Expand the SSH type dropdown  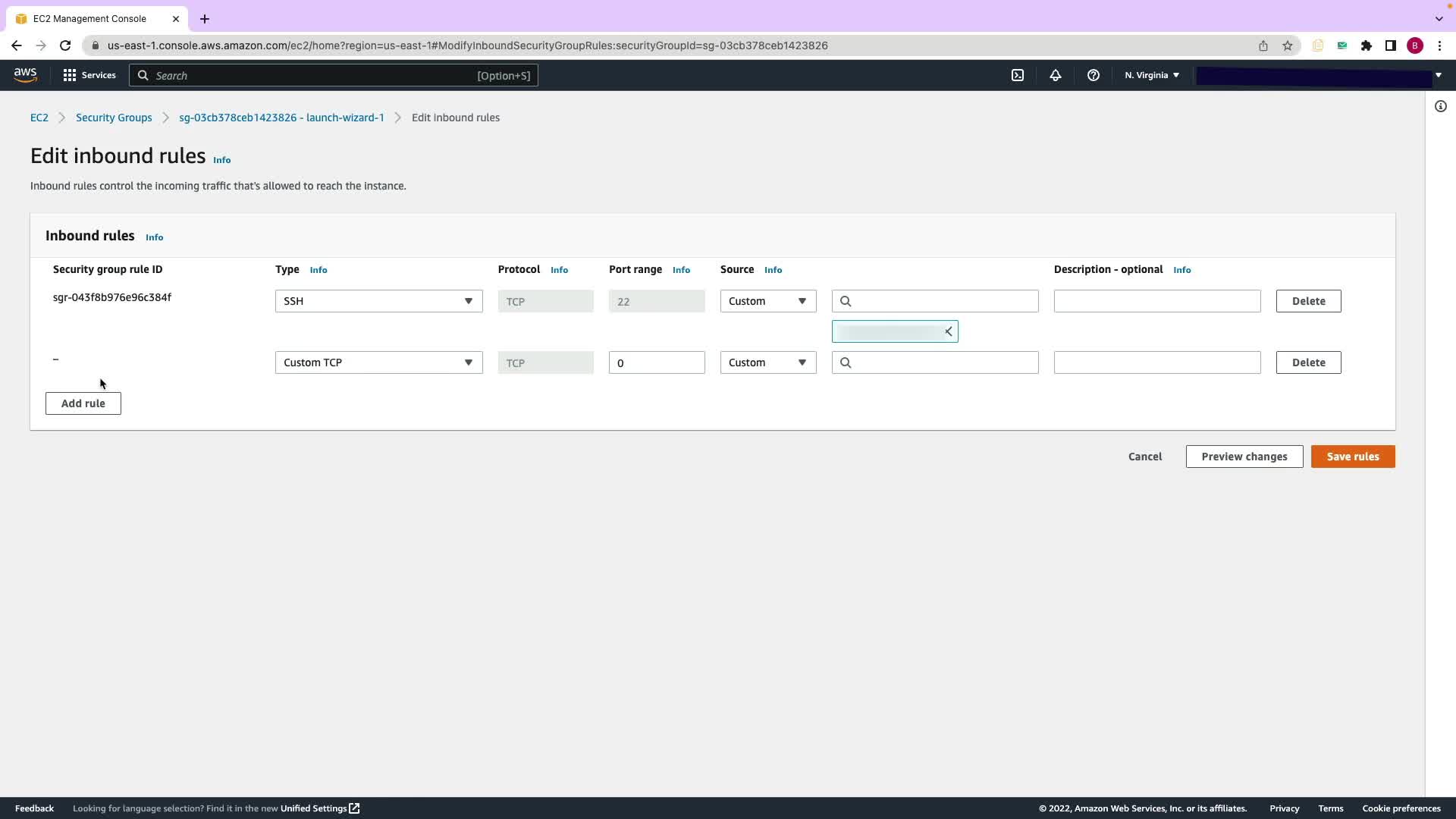coord(378,301)
